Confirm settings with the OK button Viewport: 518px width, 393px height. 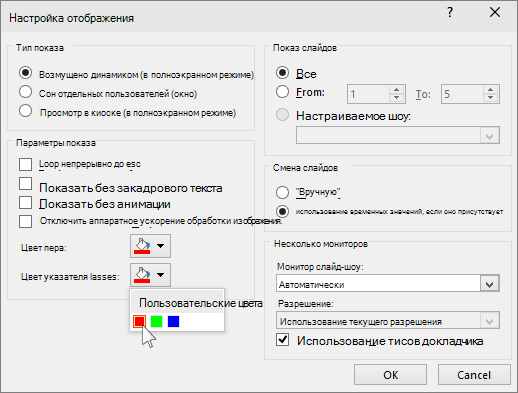click(x=390, y=375)
